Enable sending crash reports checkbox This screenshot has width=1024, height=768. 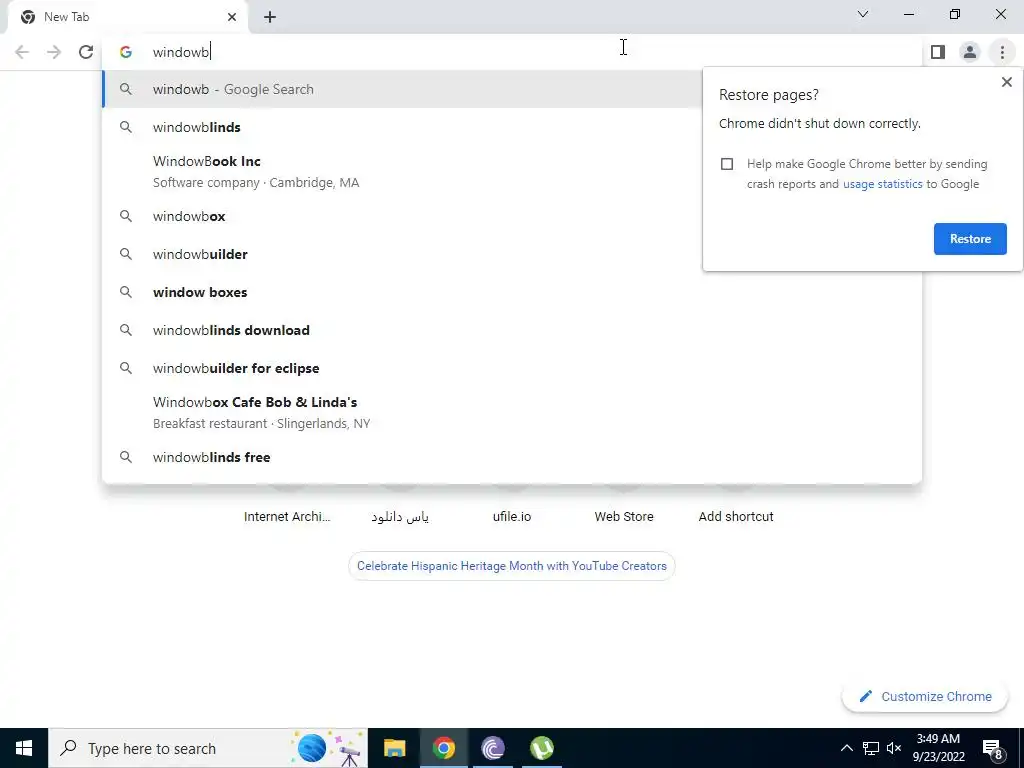click(x=727, y=164)
